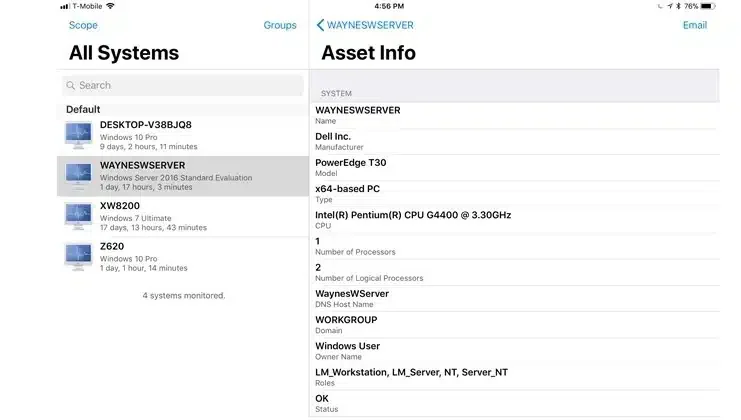
Task: Open the Groups view
Action: pyautogui.click(x=280, y=25)
